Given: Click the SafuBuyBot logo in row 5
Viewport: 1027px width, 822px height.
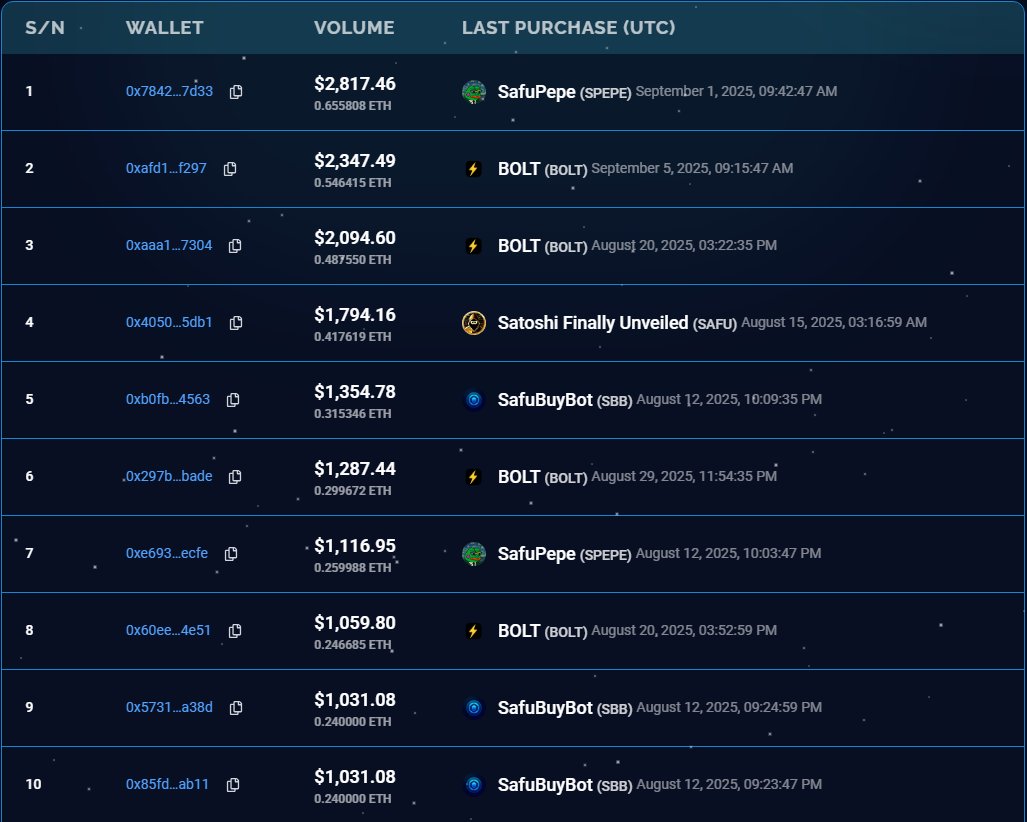Looking at the screenshot, I should point(473,399).
